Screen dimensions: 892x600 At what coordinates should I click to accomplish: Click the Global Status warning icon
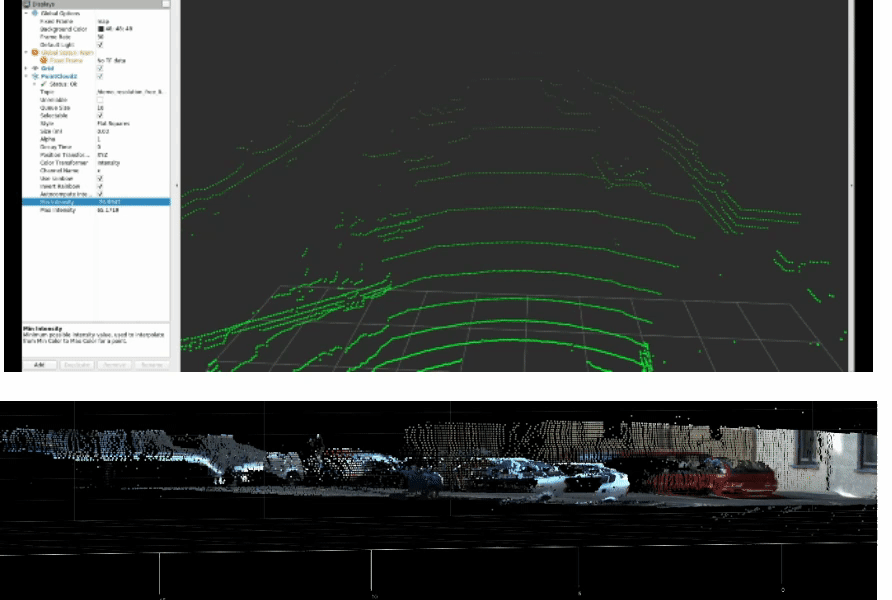[x=36, y=52]
